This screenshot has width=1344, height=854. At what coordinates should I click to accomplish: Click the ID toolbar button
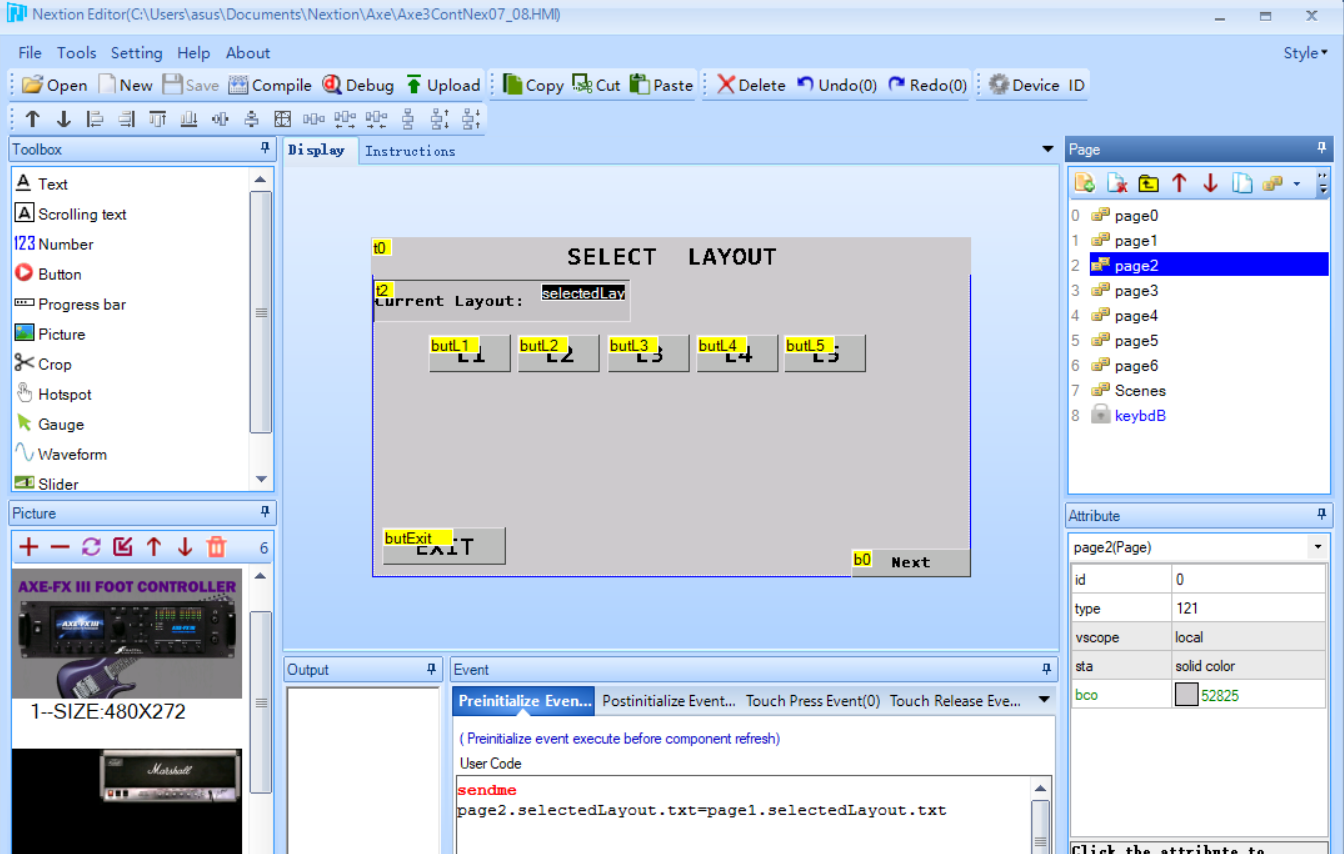coord(1076,85)
